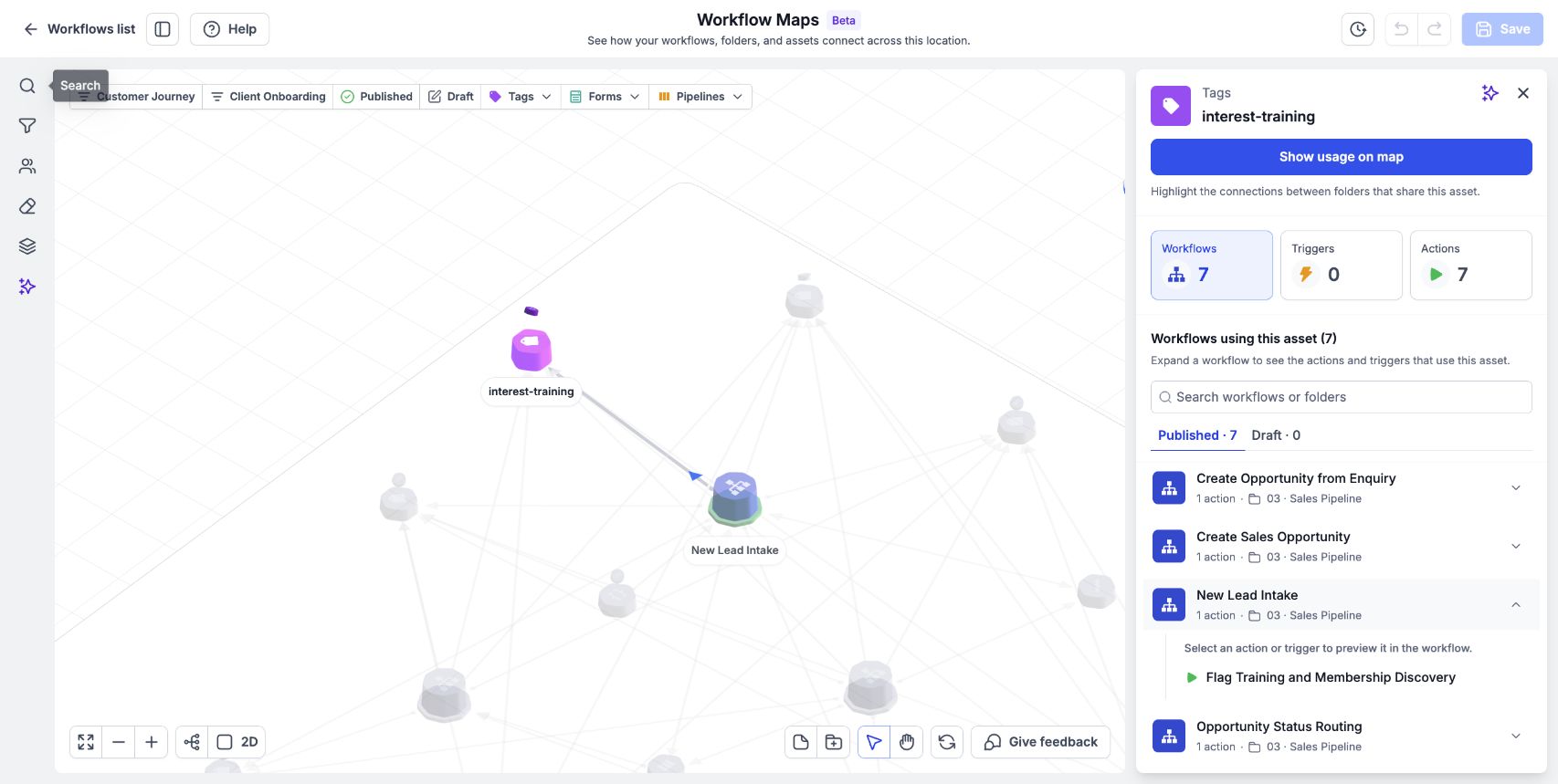Screen dimensions: 1558x784
Task: Select the Actions count card
Action: [1470, 265]
